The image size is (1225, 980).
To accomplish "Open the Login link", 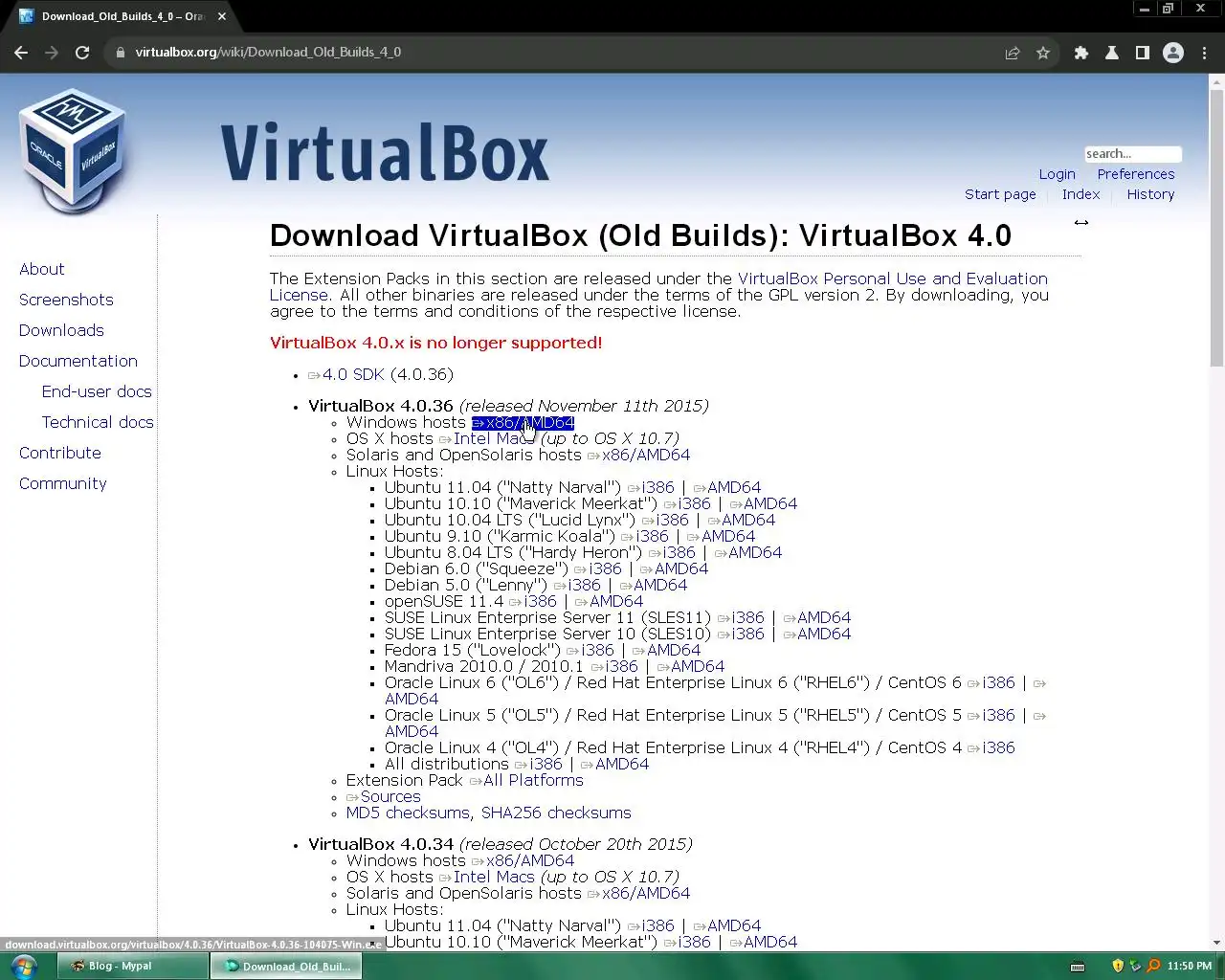I will (1057, 174).
